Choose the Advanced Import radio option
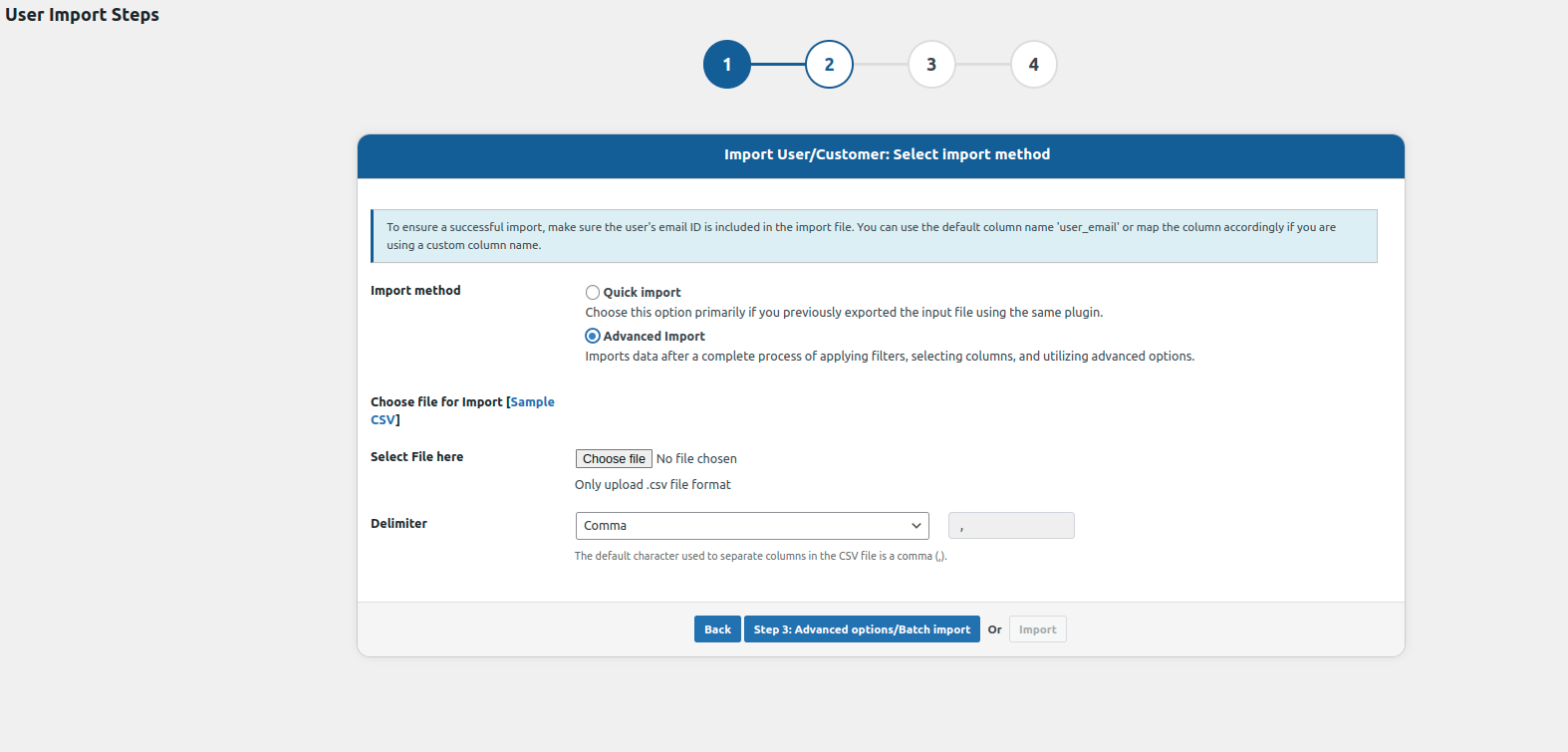1568x752 pixels. click(x=593, y=337)
